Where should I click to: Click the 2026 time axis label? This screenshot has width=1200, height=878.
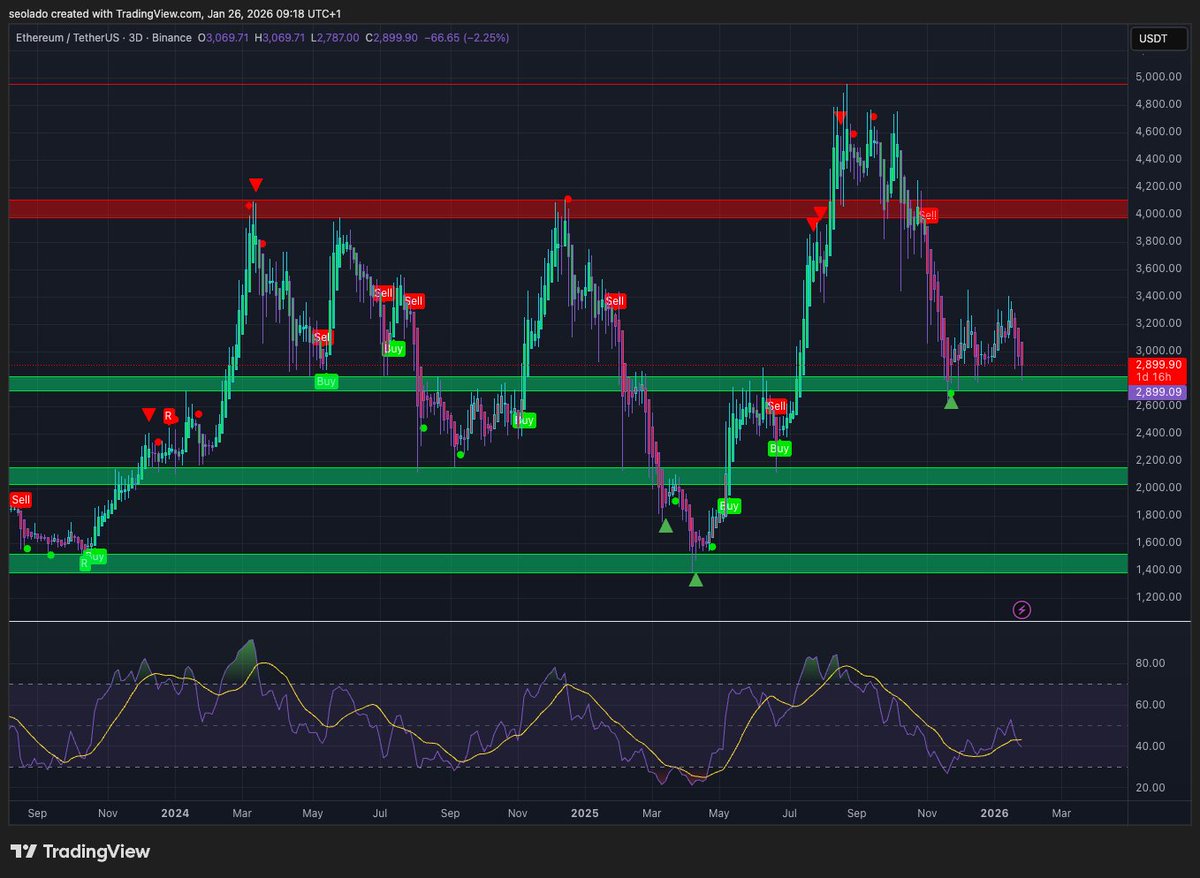[996, 814]
